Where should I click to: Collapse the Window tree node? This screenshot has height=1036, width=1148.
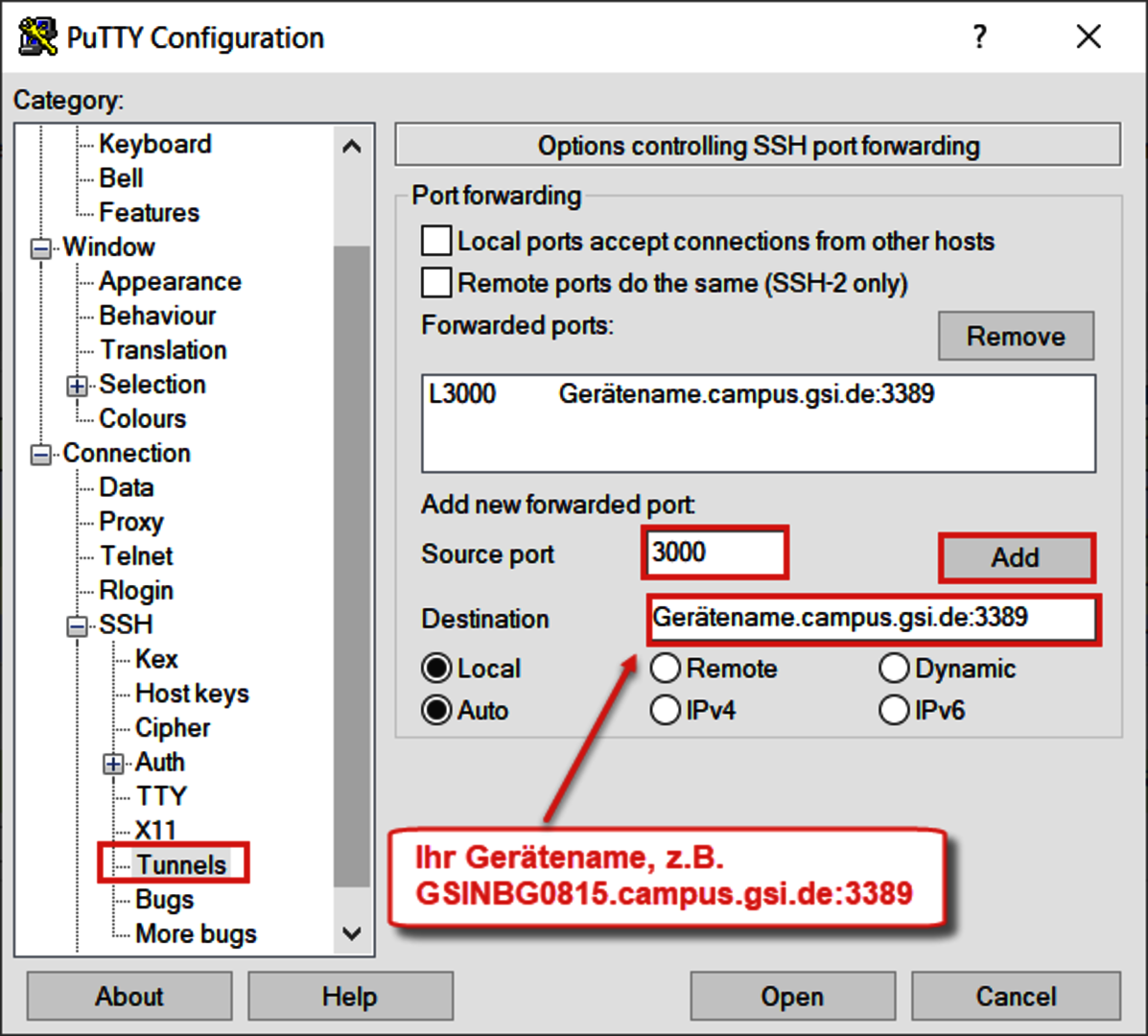point(41,248)
